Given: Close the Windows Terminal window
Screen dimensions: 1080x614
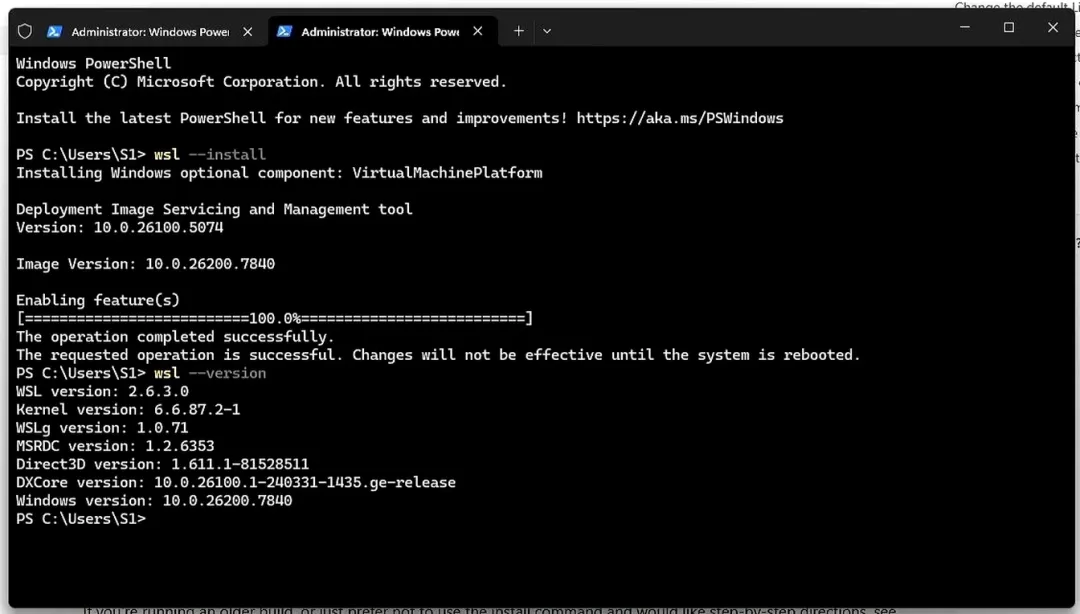Looking at the screenshot, I should [1052, 28].
